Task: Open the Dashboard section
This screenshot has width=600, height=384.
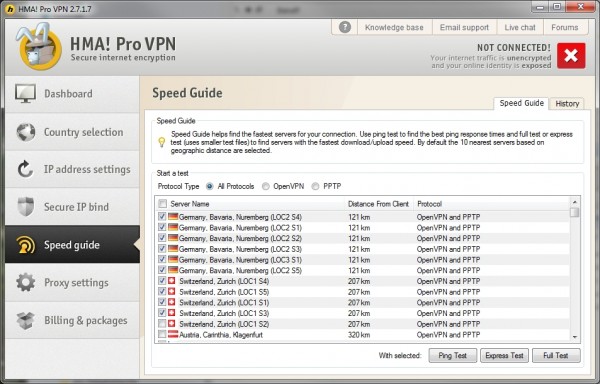Action: [x=72, y=94]
